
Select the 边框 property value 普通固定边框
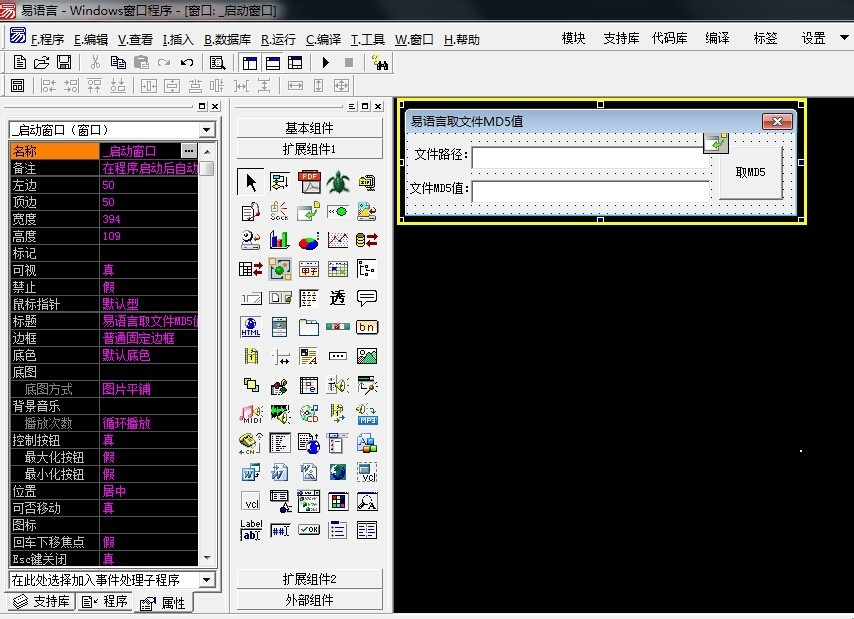click(148, 338)
